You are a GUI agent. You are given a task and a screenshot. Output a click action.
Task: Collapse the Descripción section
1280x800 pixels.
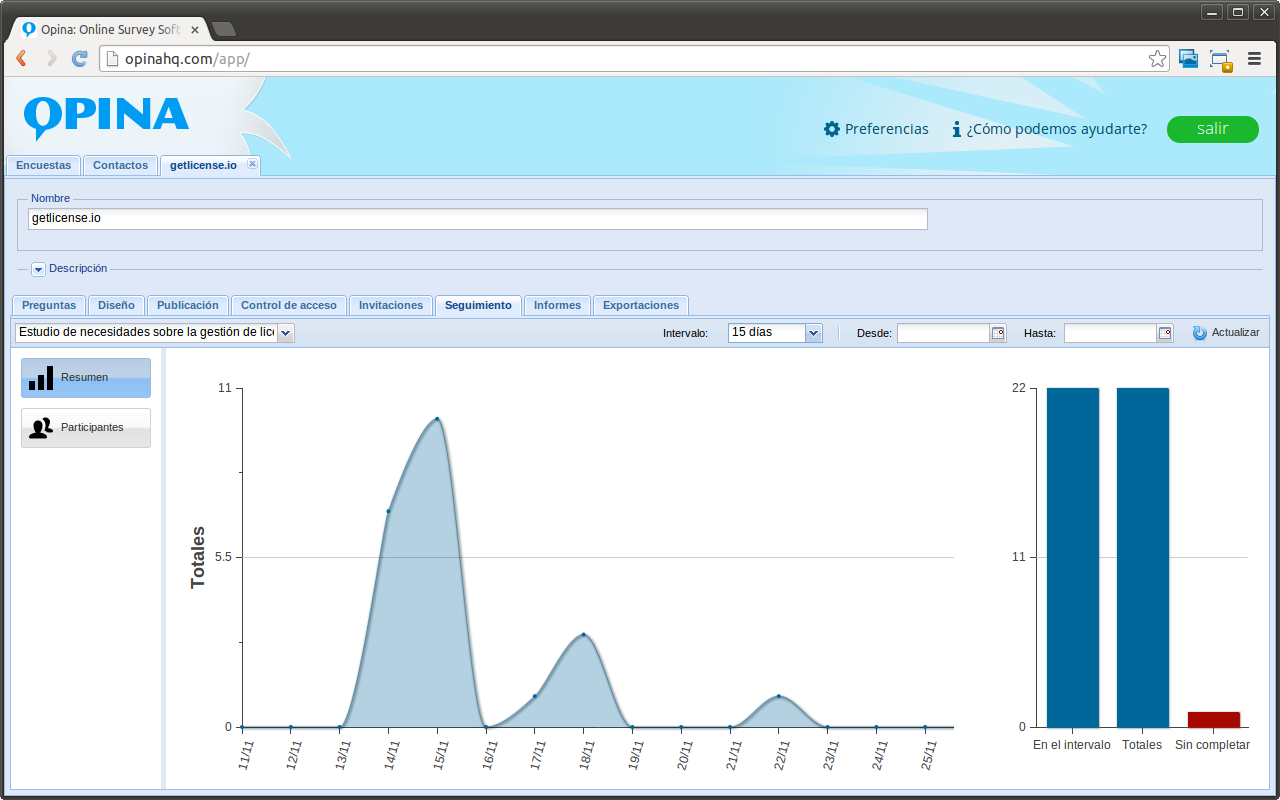click(38, 269)
